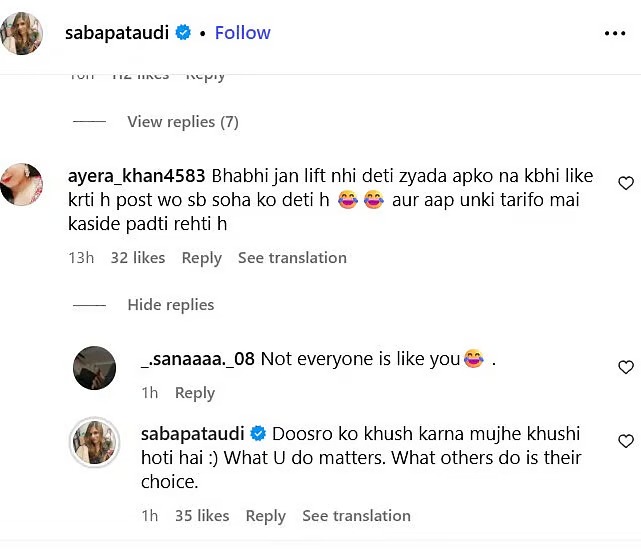This screenshot has height=555, width=641.
Task: Reply to ayera_khan4583's comment
Action: click(x=201, y=258)
